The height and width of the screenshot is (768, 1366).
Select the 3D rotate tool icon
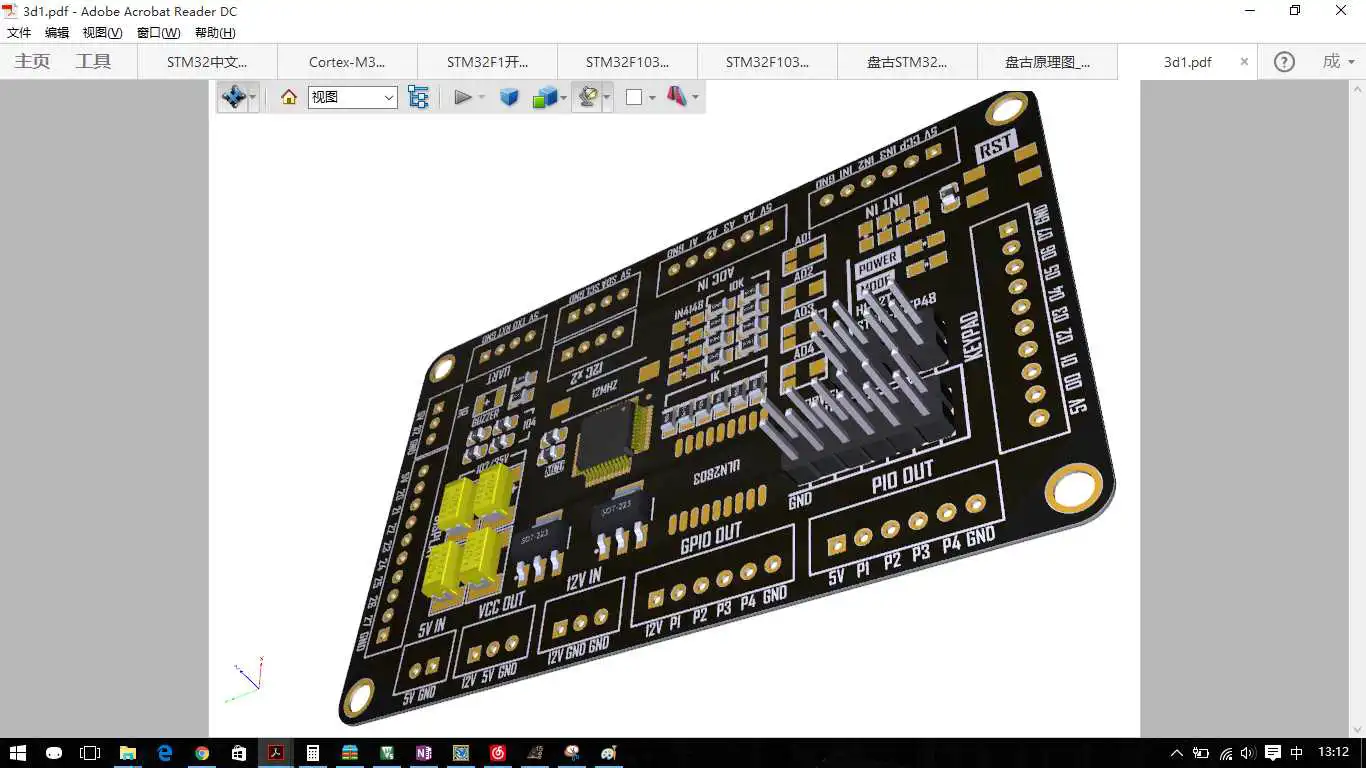[x=233, y=97]
